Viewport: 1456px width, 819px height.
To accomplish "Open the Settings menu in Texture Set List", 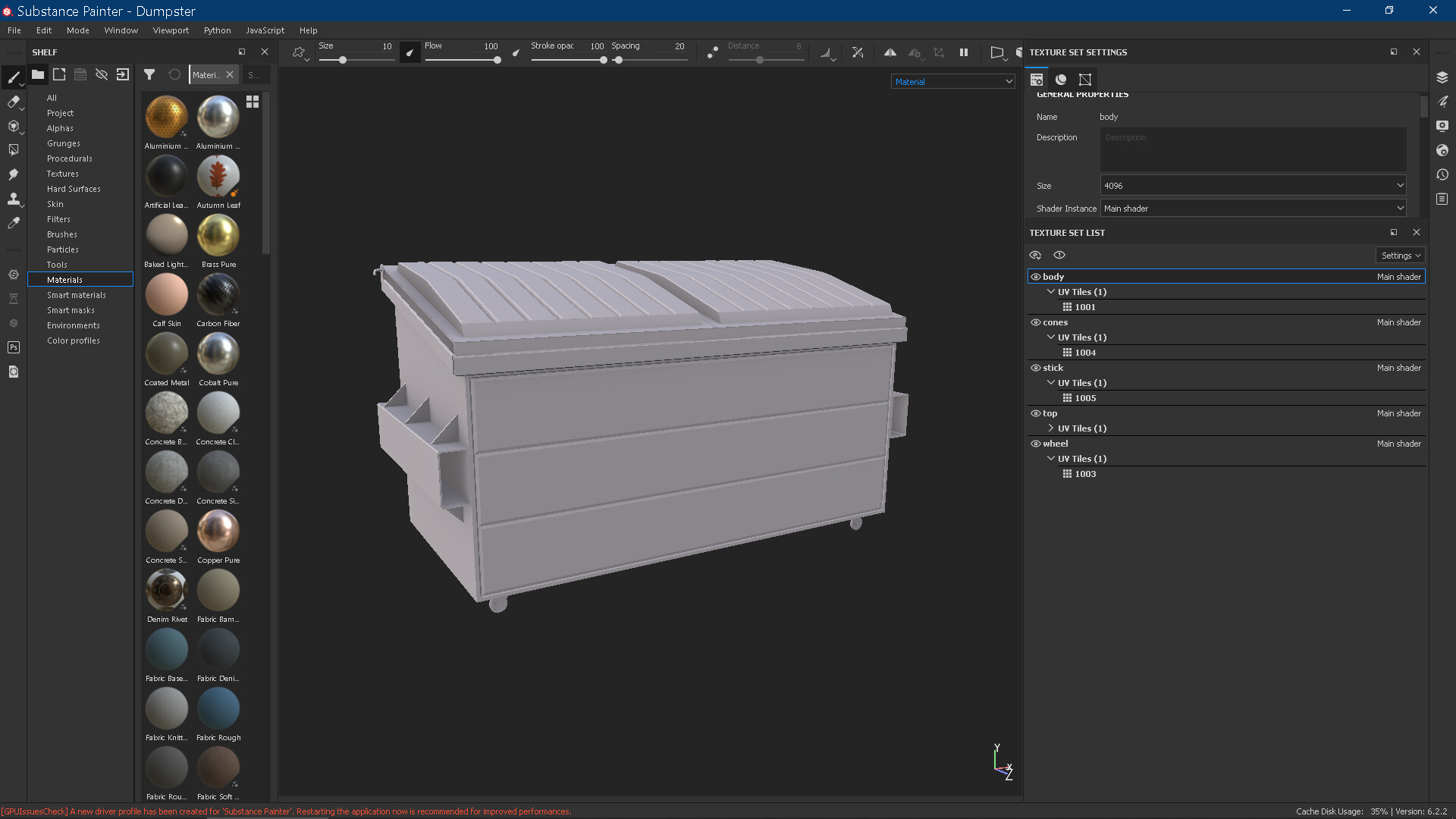I will point(1400,256).
